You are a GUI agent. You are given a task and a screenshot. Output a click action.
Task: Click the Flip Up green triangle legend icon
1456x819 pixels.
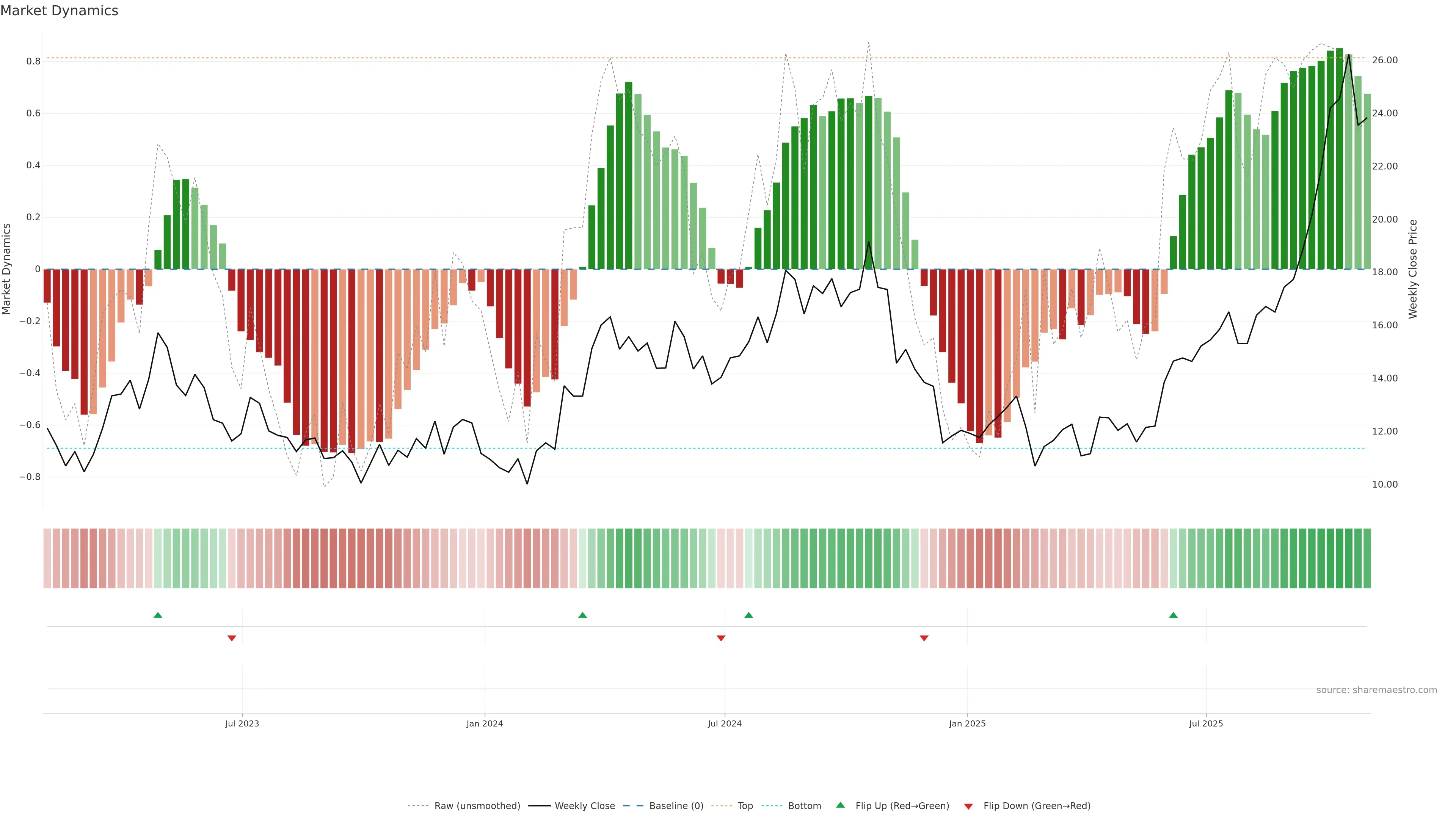(841, 805)
